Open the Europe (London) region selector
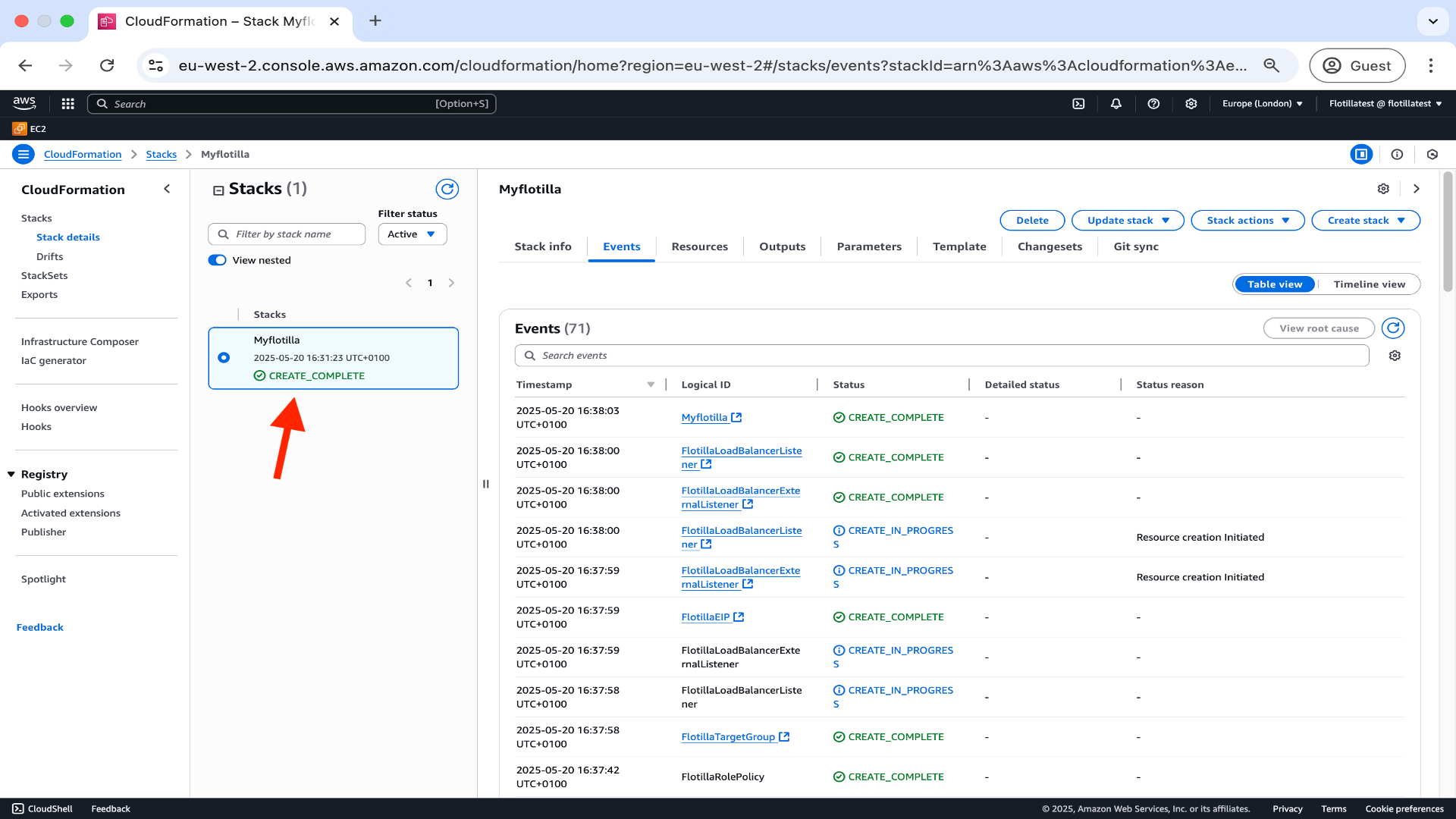The width and height of the screenshot is (1456, 819). pos(1262,104)
